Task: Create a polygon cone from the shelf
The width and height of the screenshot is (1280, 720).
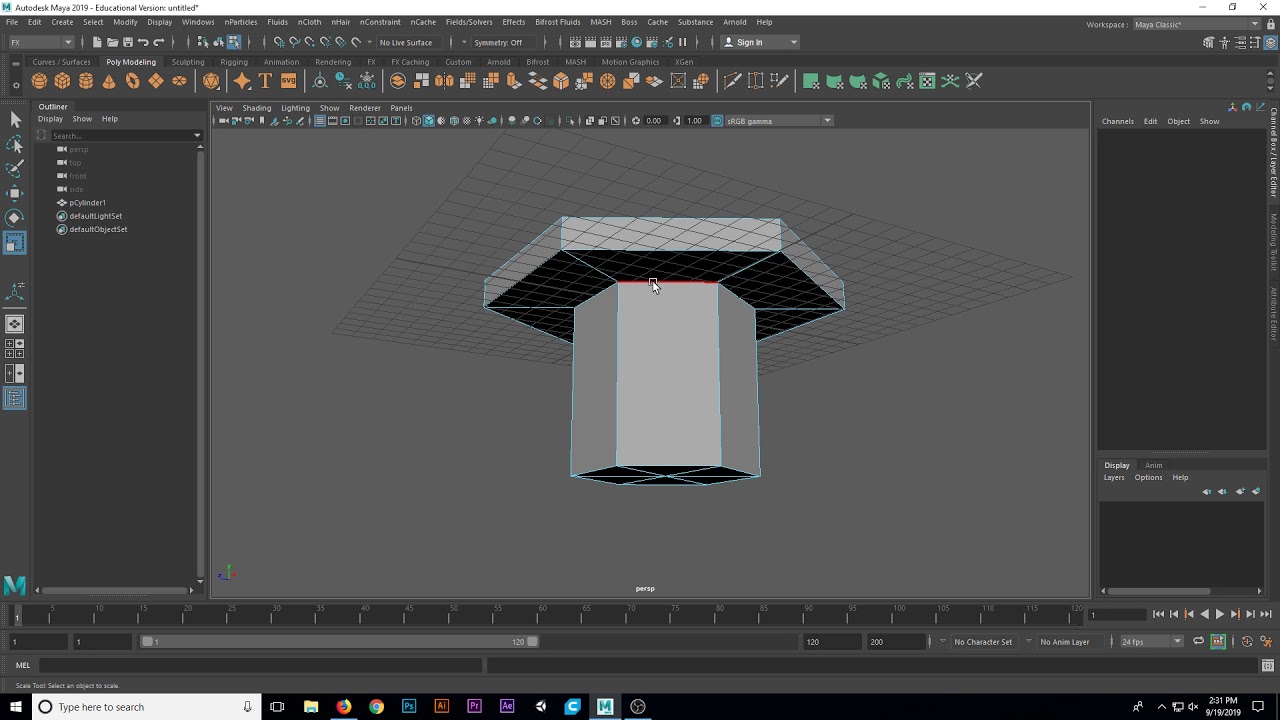Action: point(109,81)
